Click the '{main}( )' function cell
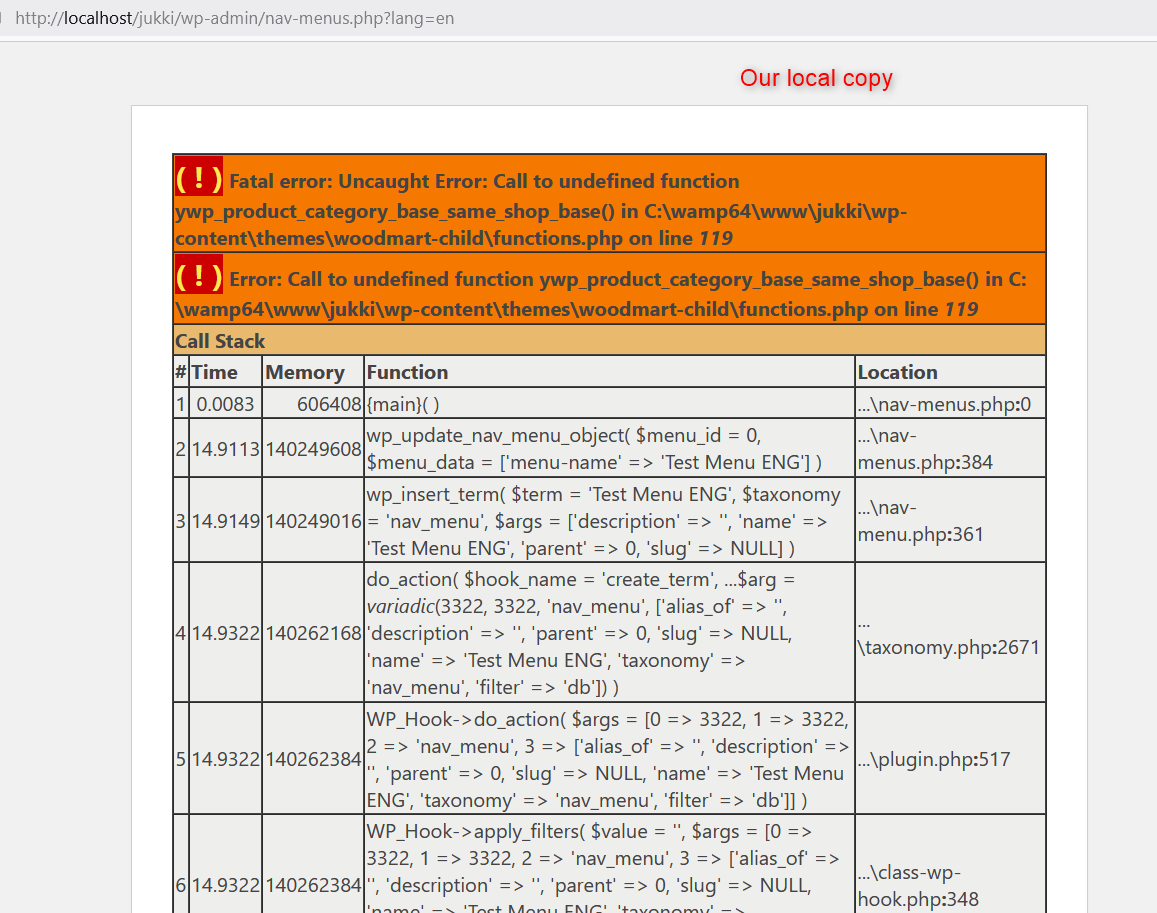Image resolution: width=1157 pixels, height=913 pixels. tap(609, 404)
